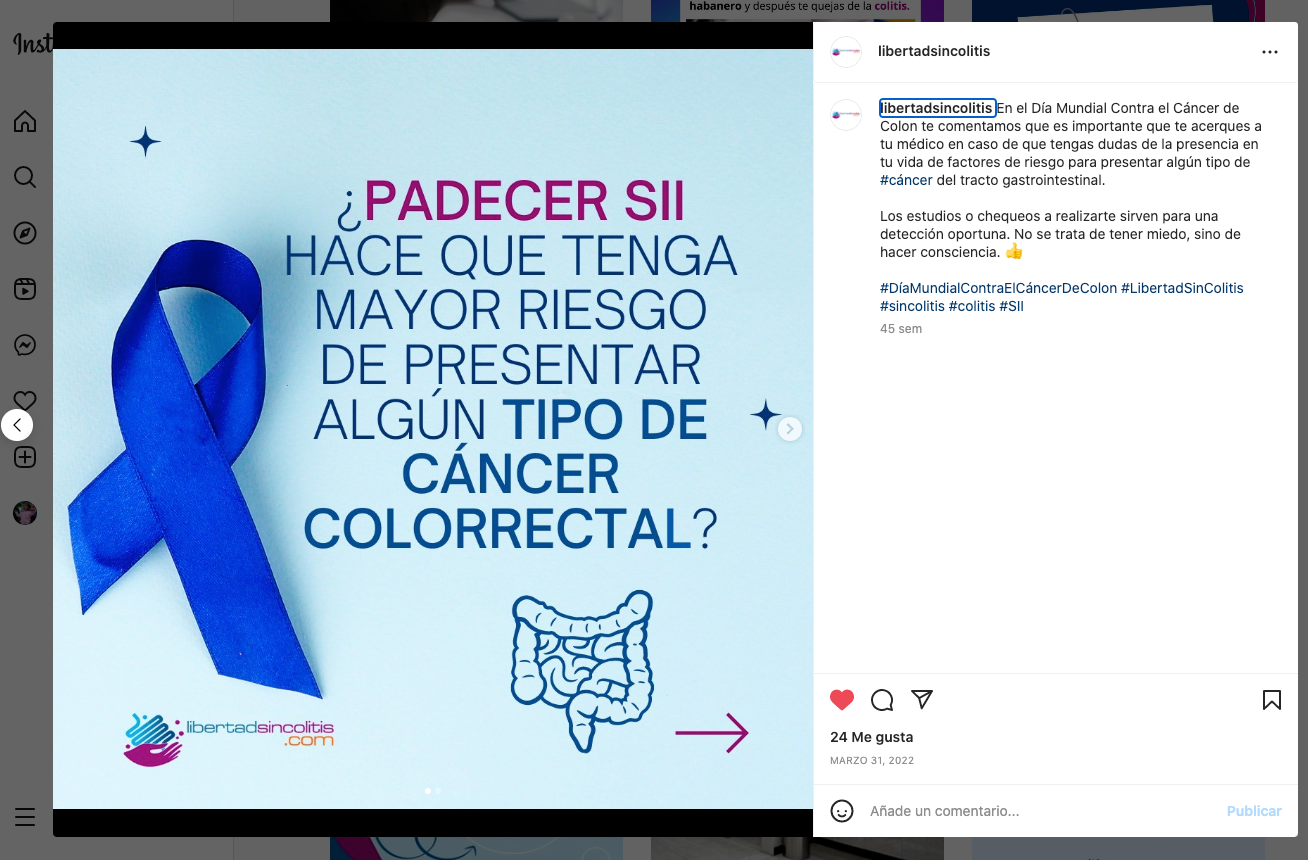This screenshot has width=1308, height=860.
Task: Open the Home icon in sidebar
Action: (25, 122)
